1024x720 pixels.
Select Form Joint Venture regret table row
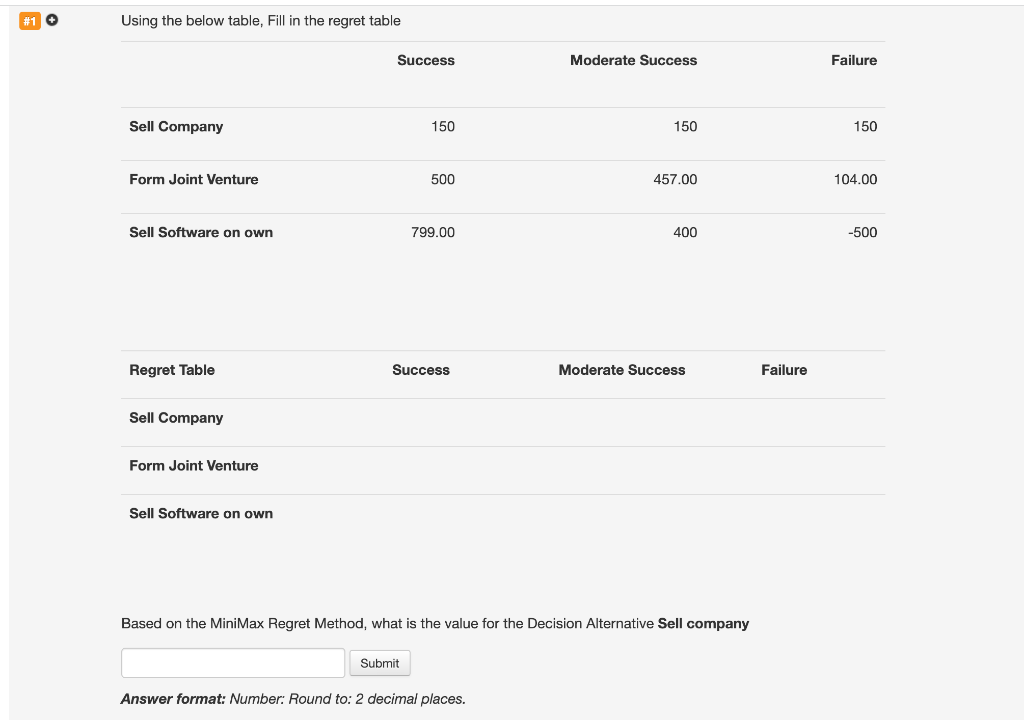[x=194, y=466]
